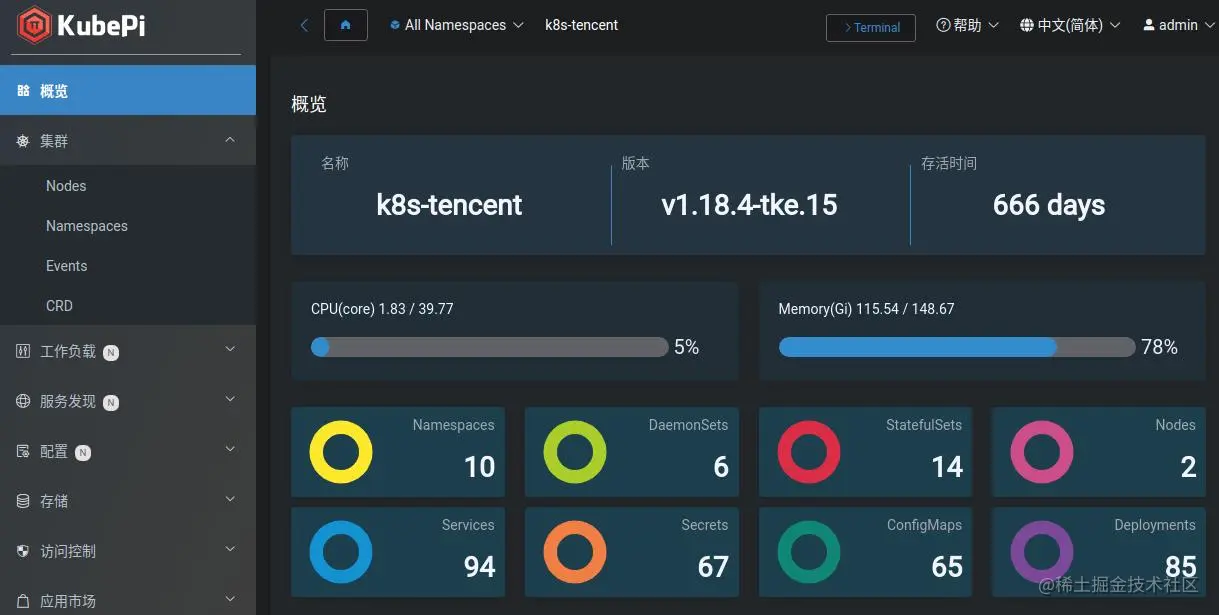
Task: Click the 工作负载 workloads icon
Action: (x=23, y=351)
